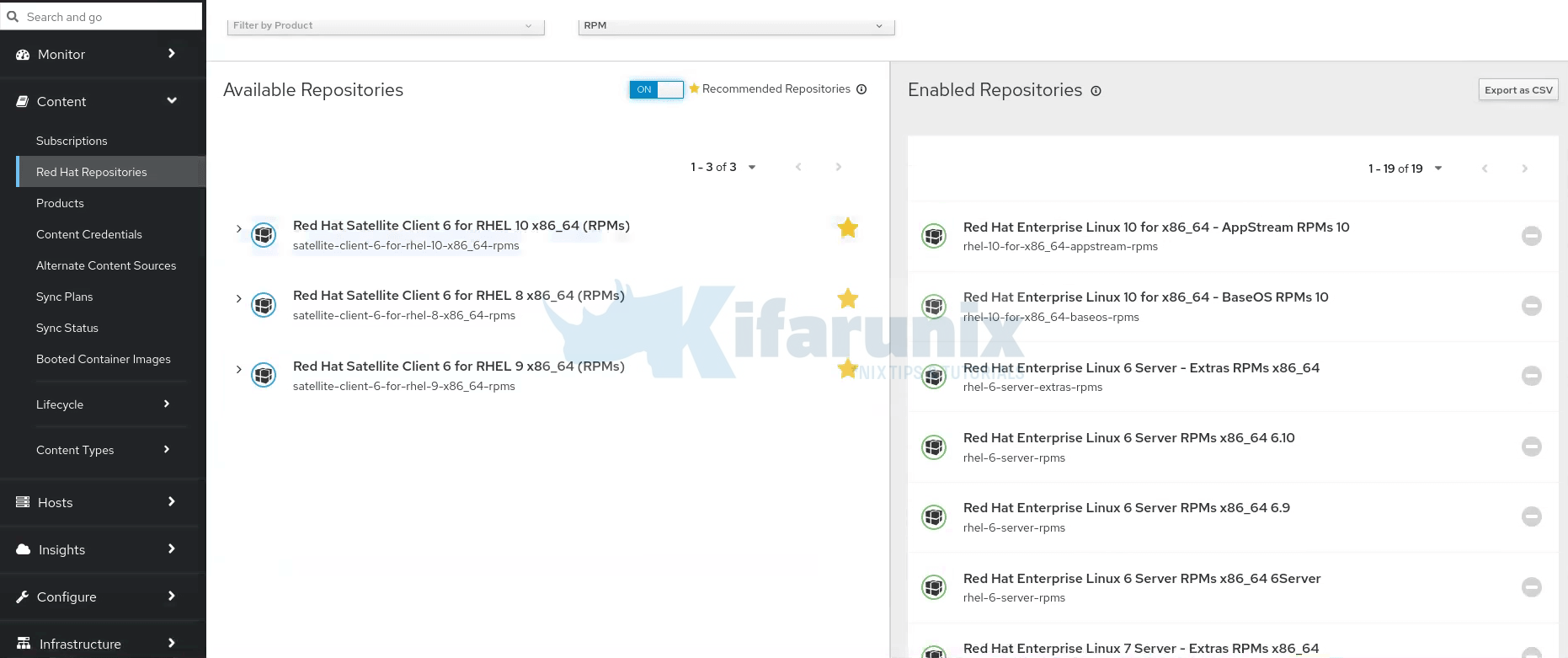Click repo icon for RHEL 6 Server RPMs 6.10
This screenshot has height=658, width=1568.
(x=934, y=447)
